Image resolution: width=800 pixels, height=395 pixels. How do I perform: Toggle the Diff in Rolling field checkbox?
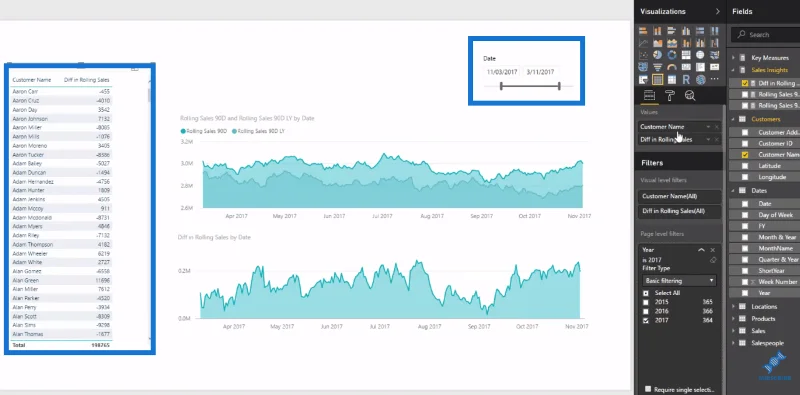click(x=745, y=83)
